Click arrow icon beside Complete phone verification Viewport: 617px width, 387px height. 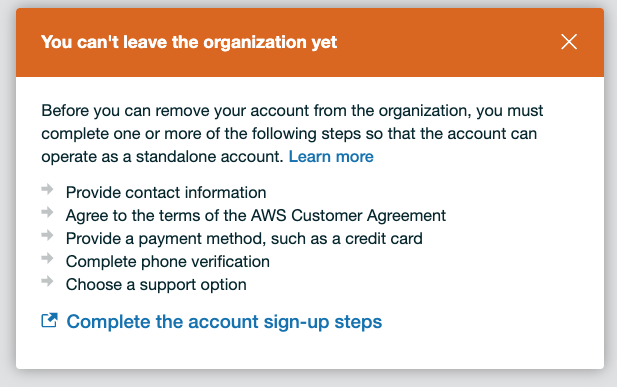click(47, 258)
